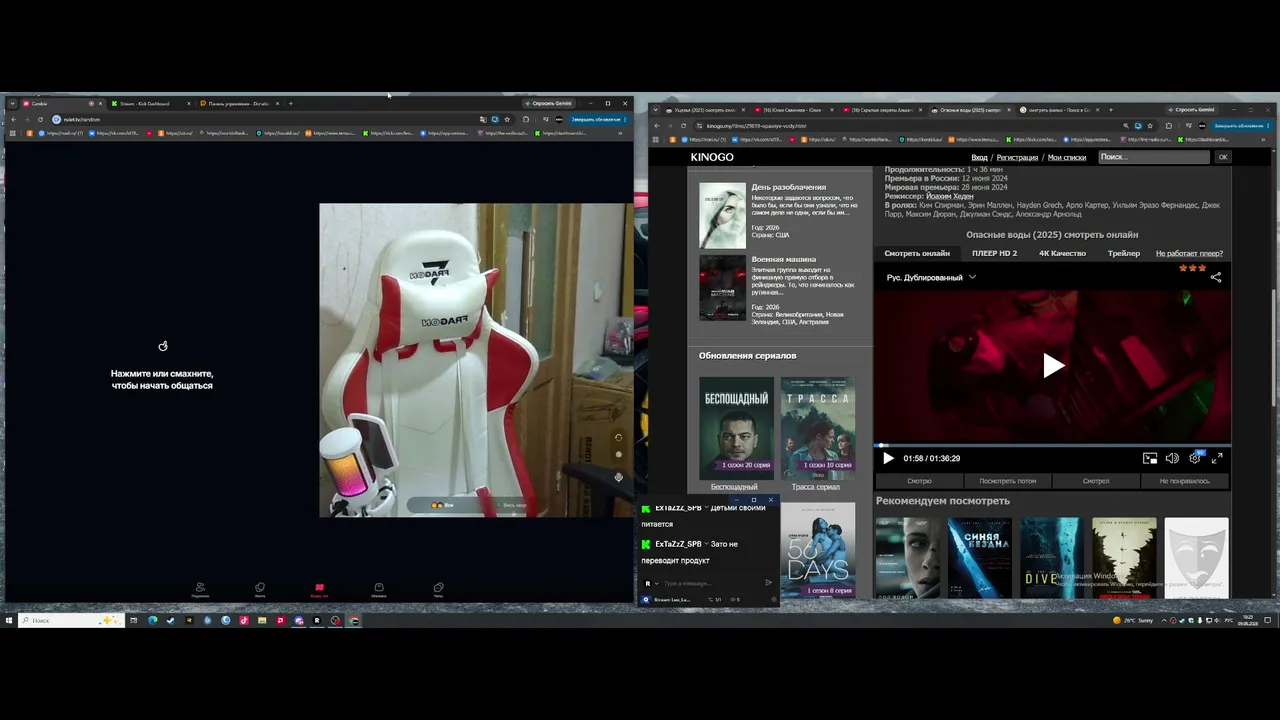Viewport: 1280px width, 720px height.
Task: Seek on the video progress bar
Action: (x=1053, y=445)
